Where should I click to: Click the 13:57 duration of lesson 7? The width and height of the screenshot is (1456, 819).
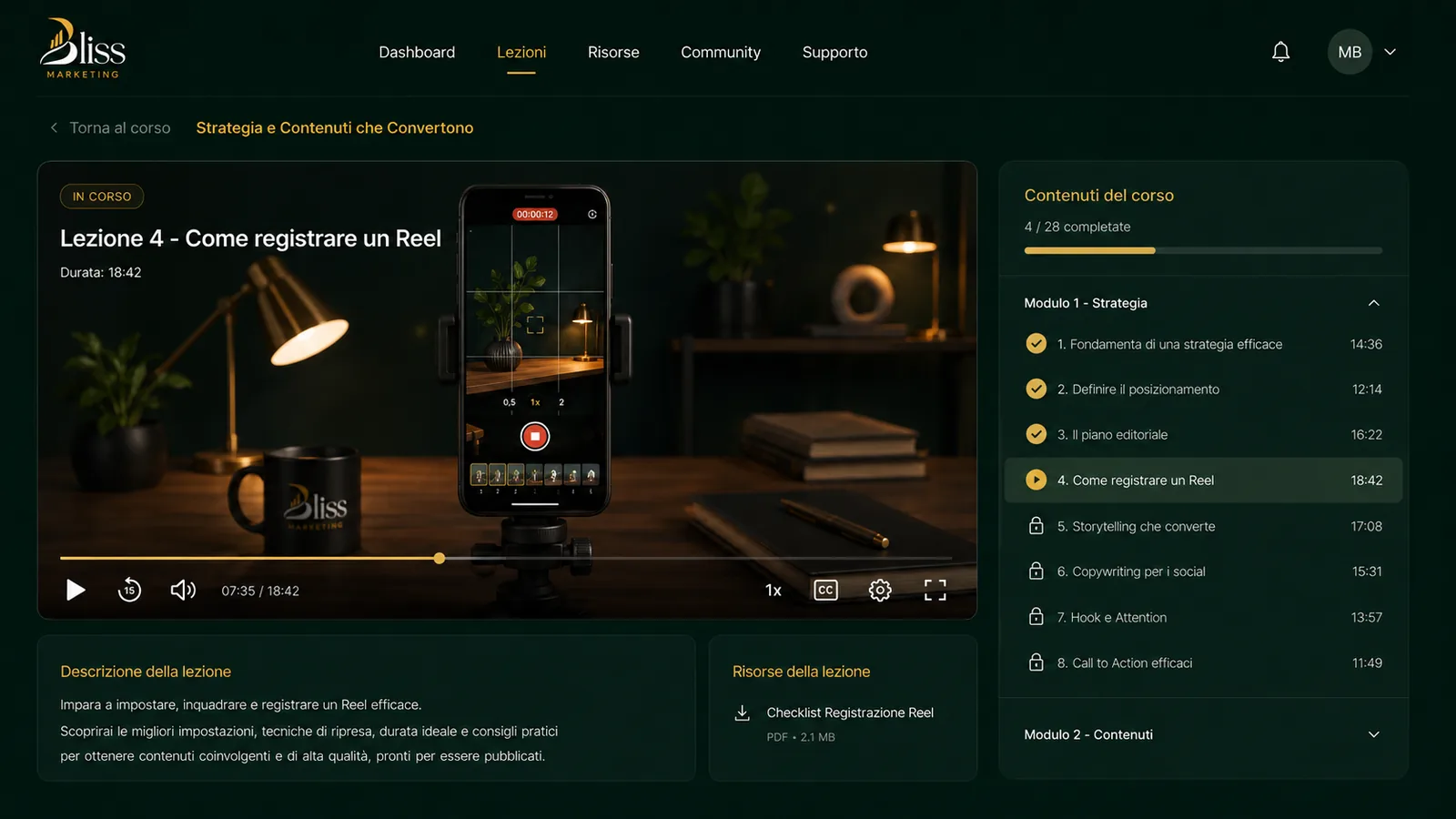tap(1366, 617)
